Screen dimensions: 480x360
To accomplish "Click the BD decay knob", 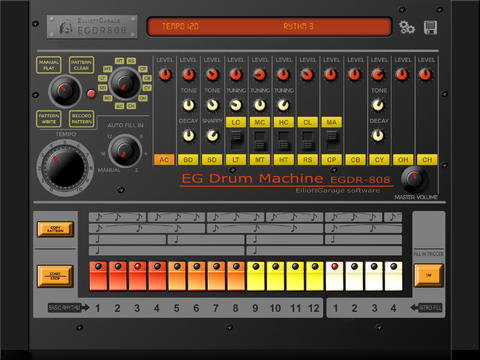I will (x=188, y=135).
